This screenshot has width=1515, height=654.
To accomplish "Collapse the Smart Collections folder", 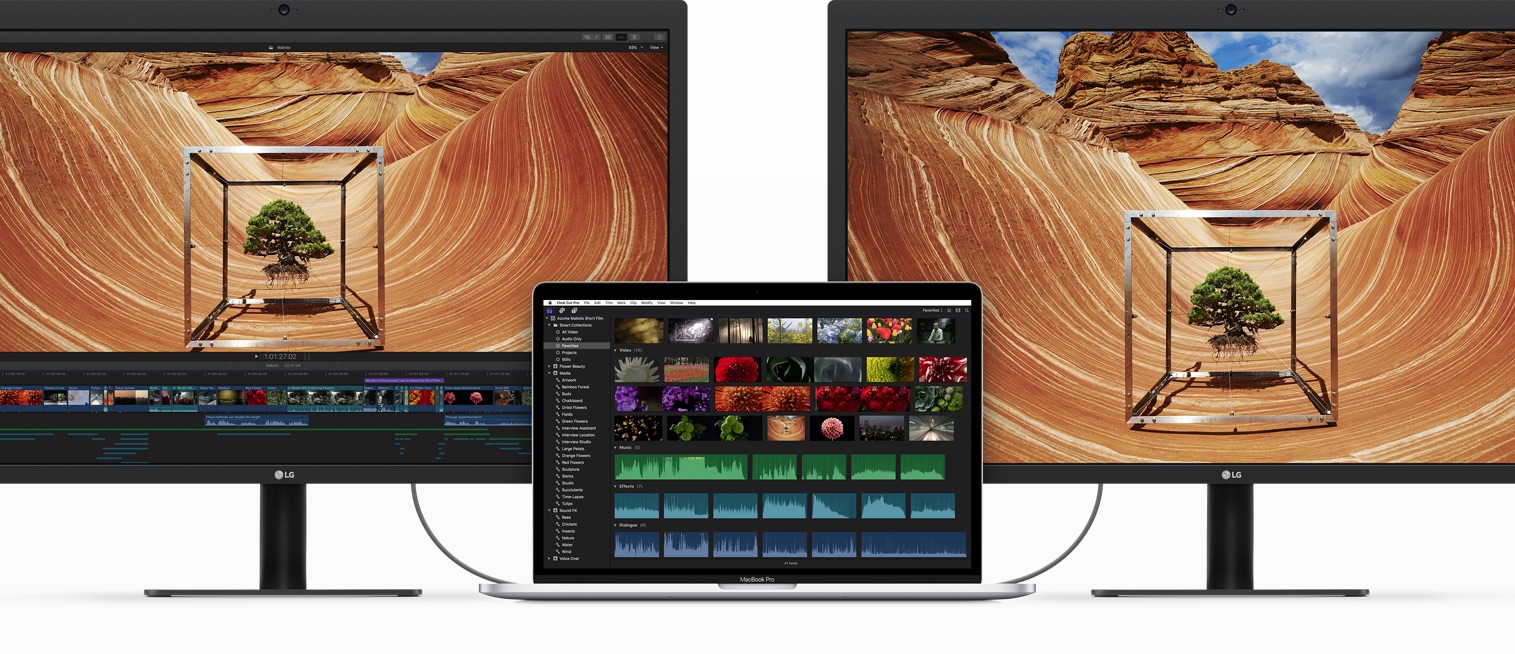I will [549, 325].
